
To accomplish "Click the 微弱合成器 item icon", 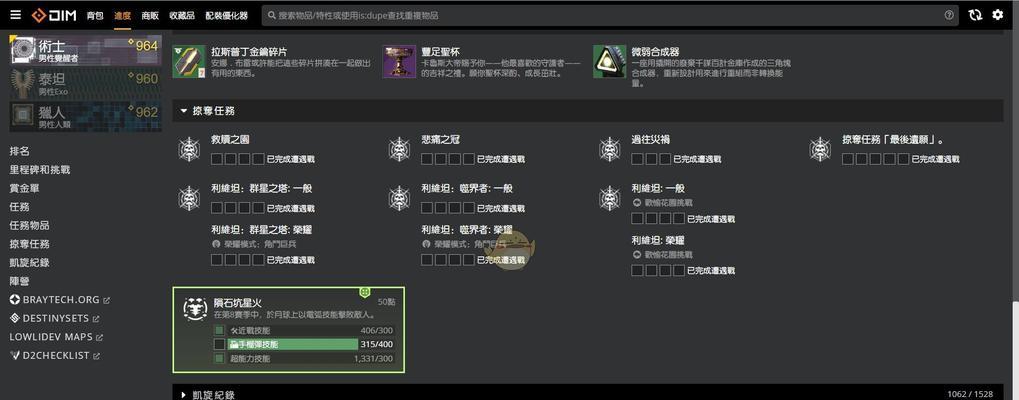I will [x=610, y=62].
